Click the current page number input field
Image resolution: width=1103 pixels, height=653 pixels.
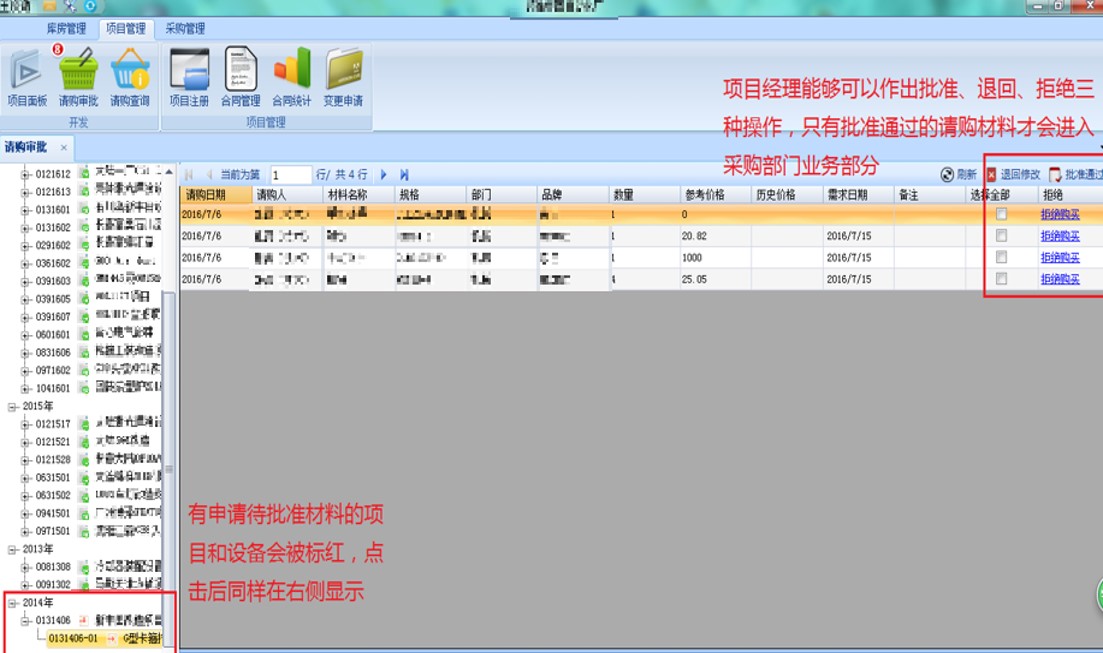[291, 175]
